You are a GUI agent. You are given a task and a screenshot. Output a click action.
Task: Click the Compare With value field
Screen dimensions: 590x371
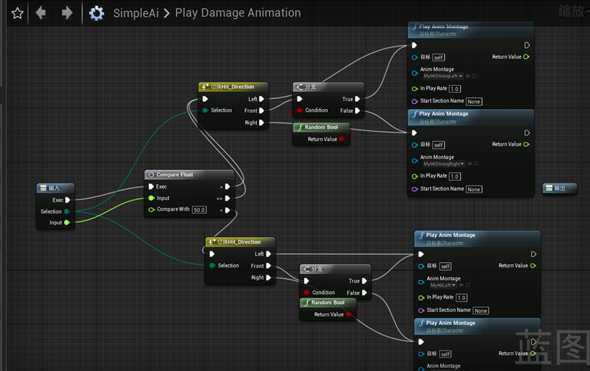199,210
